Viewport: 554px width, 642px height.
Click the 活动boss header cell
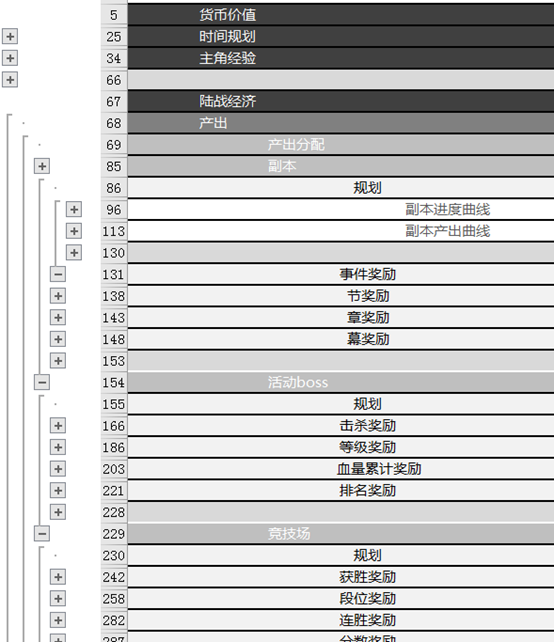point(341,382)
